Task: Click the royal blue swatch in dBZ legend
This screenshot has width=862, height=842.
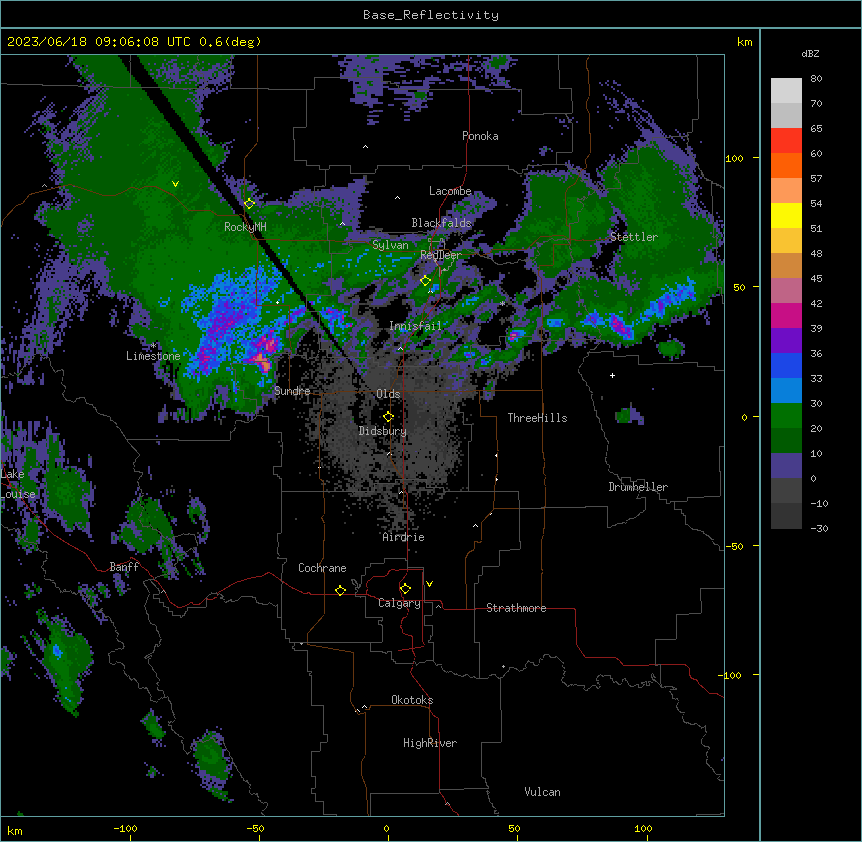Action: 786,365
